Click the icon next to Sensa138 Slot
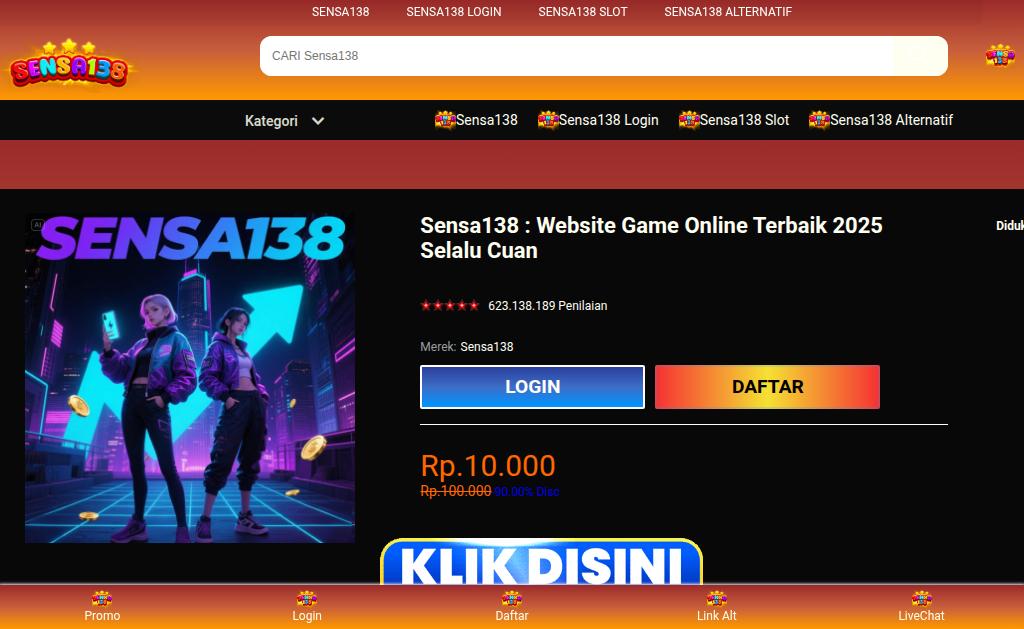This screenshot has width=1024, height=629. point(688,120)
